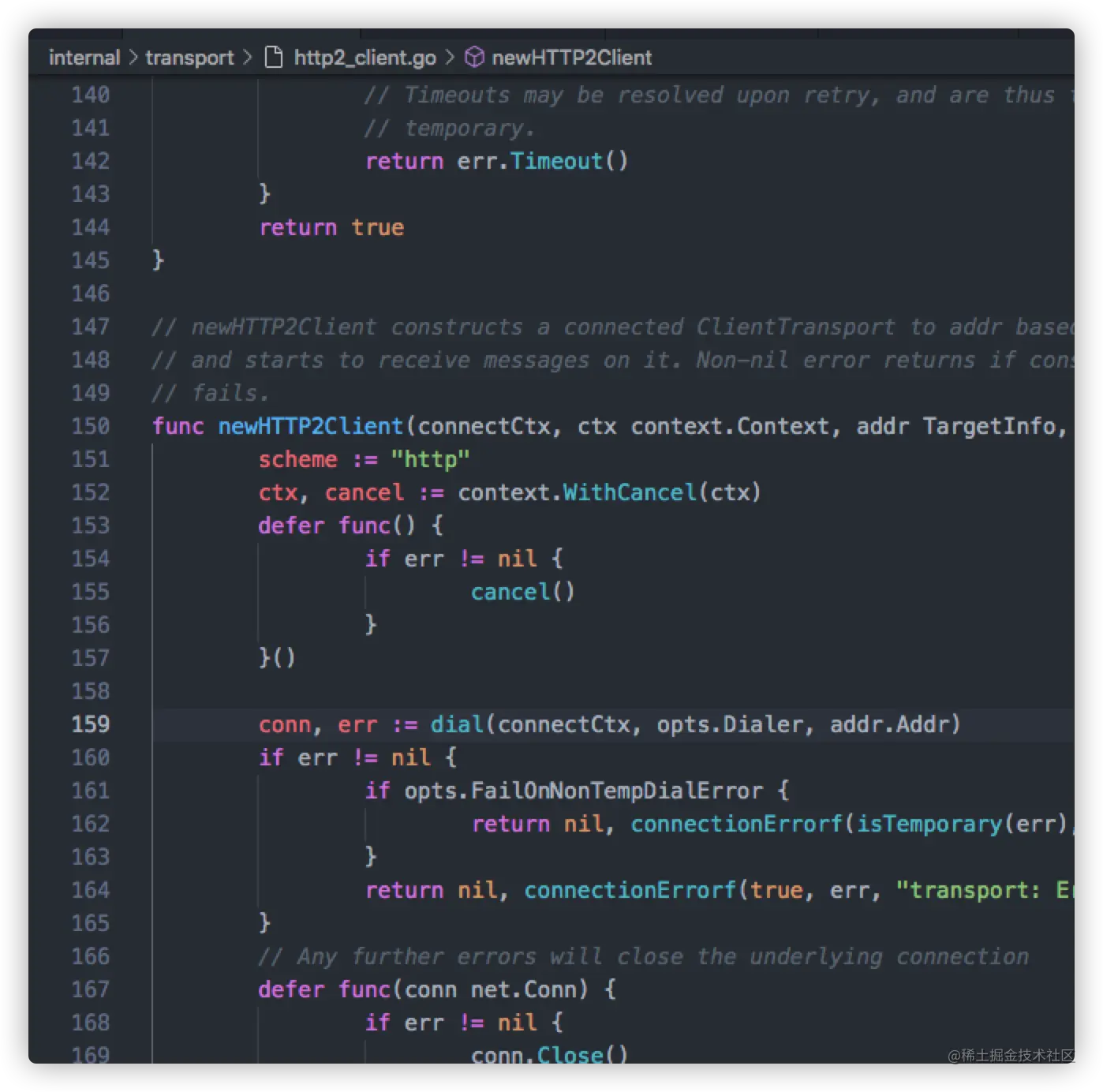Click line number 142 in gutter
Viewport: 1103px width, 1092px height.
91,161
